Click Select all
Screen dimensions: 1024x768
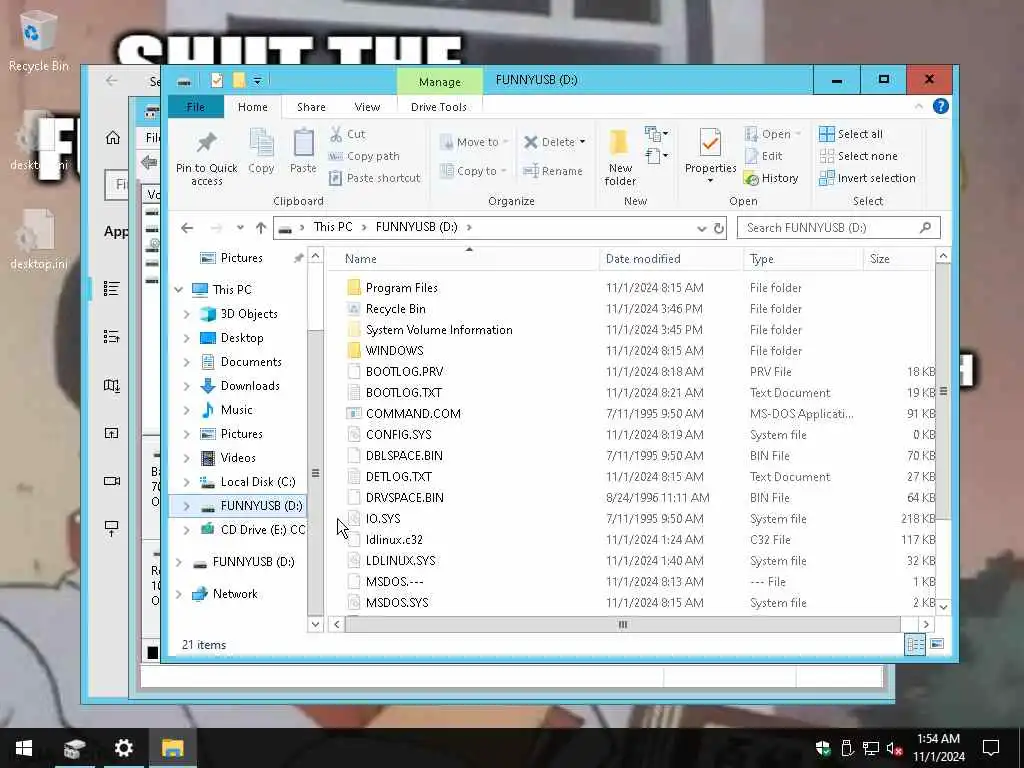click(851, 134)
